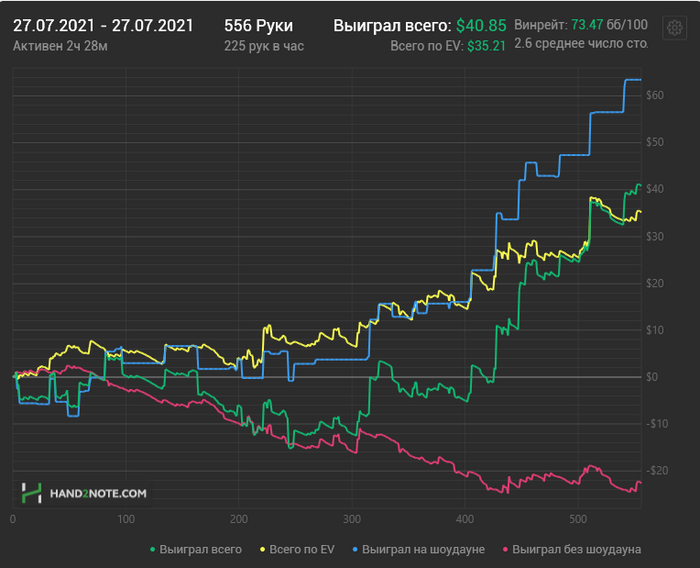Click the total won value $40.85
700x568 pixels.
click(x=481, y=25)
